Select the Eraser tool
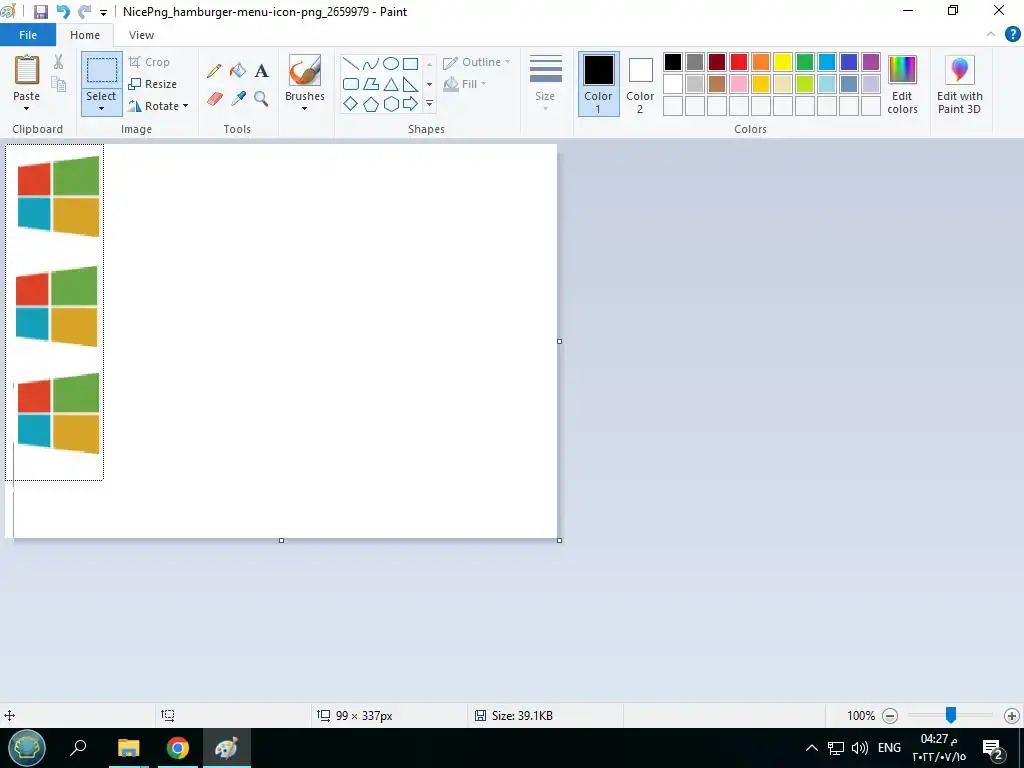 (214, 99)
